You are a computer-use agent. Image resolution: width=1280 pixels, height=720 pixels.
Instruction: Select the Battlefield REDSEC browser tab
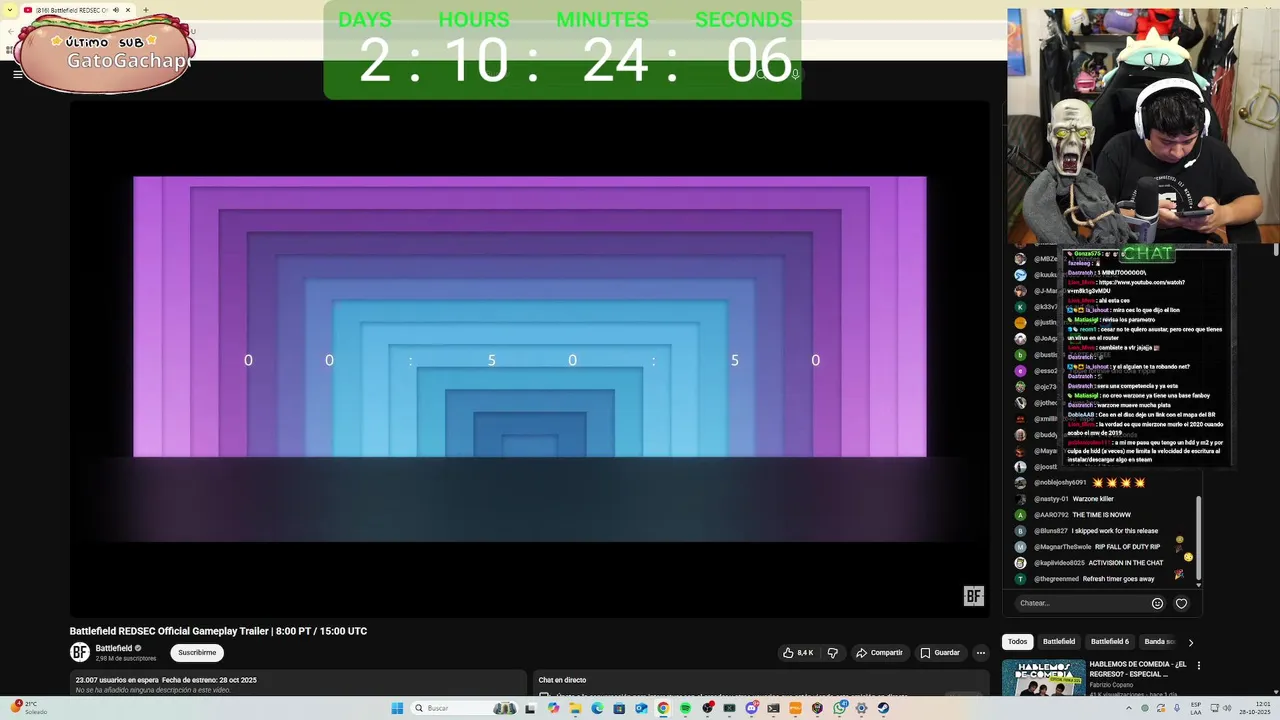coord(76,10)
